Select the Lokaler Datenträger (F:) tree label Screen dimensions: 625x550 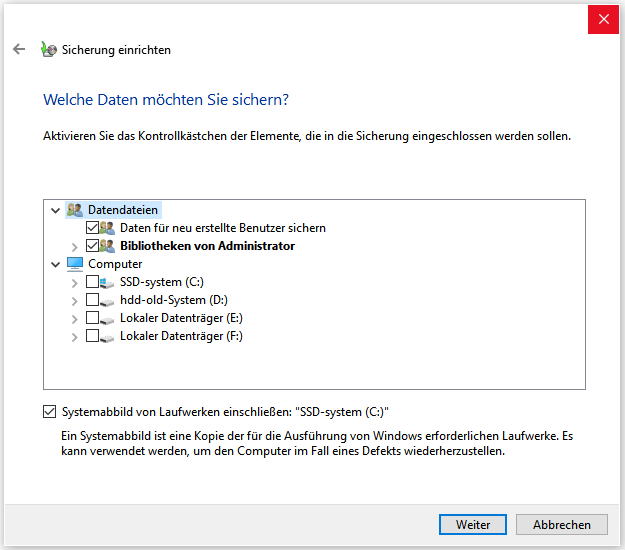(x=181, y=336)
